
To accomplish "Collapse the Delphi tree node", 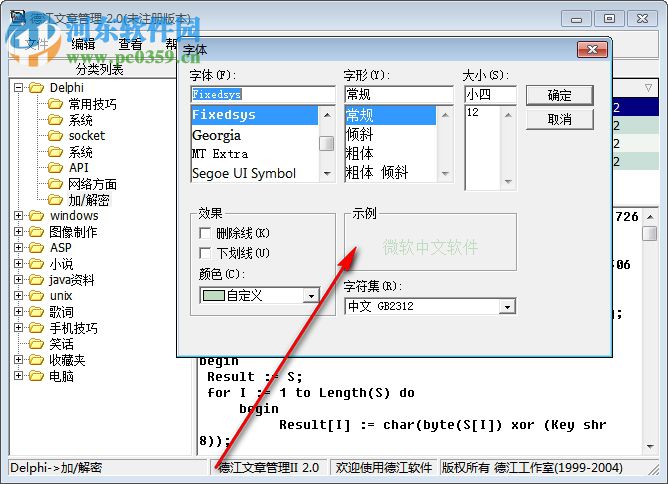I will 18,88.
